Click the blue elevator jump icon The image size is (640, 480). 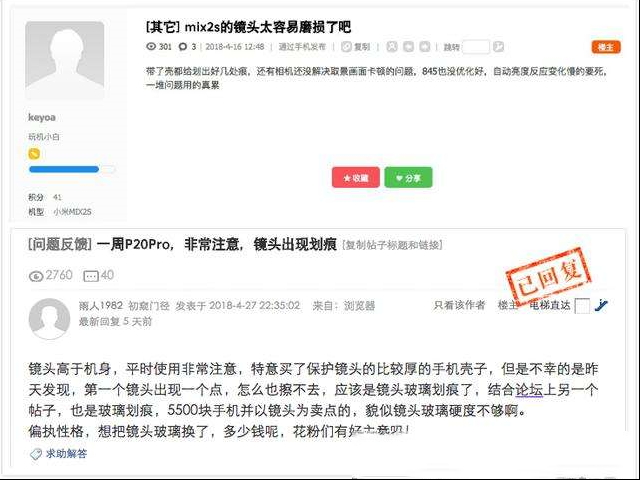coord(601,305)
